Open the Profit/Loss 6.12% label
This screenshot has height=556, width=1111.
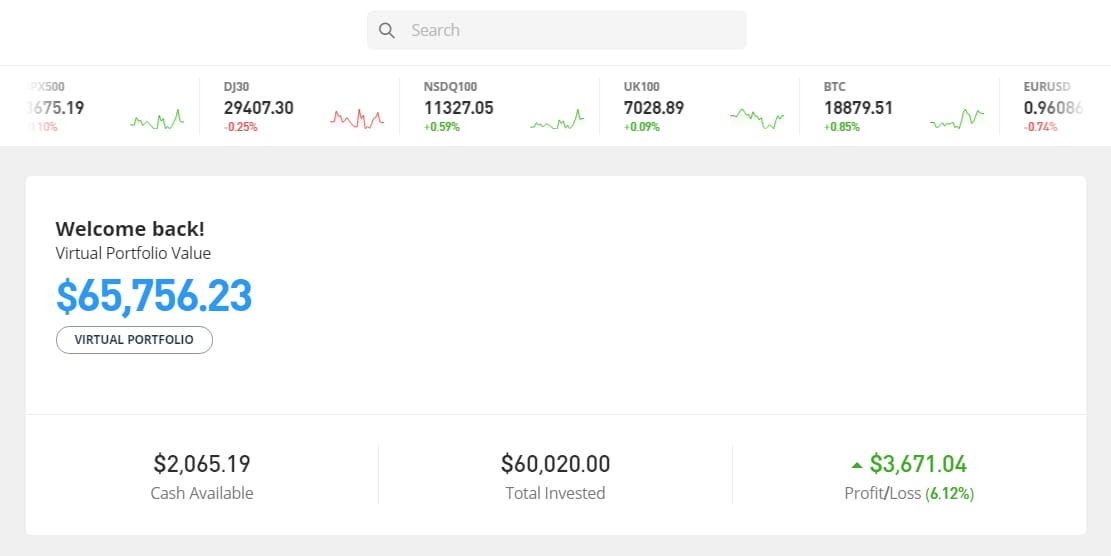click(x=909, y=493)
